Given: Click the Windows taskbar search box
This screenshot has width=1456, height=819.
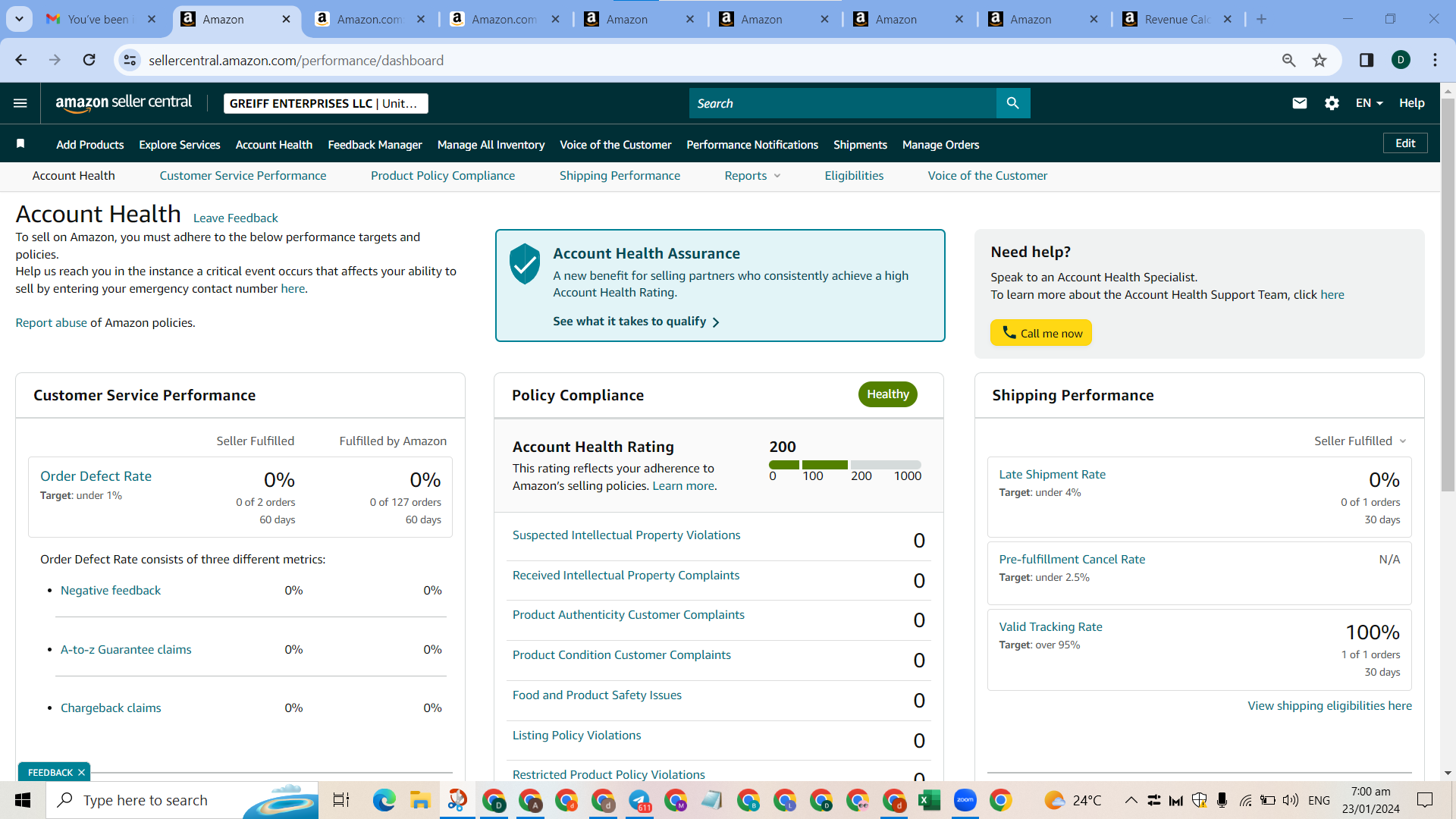Looking at the screenshot, I should click(182, 800).
